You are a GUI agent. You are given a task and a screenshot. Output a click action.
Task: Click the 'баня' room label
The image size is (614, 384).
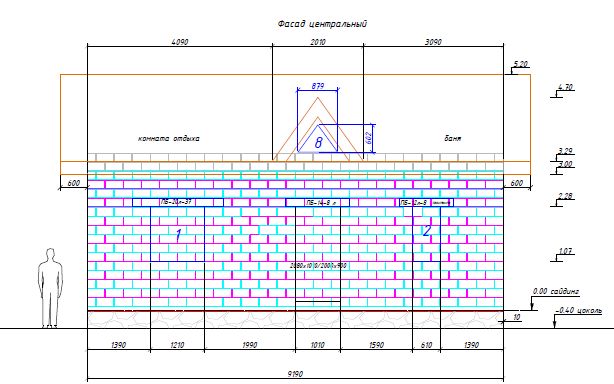[x=453, y=139]
